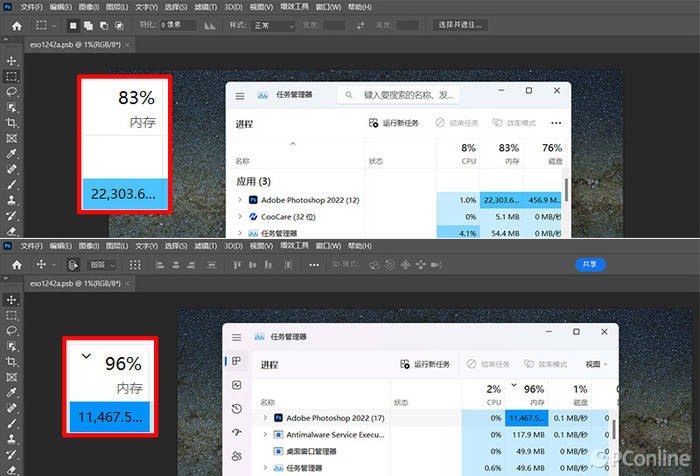Screen dimensions: 700x476
Task: Open the 样式 正常 style dropdown
Action: pos(274,26)
